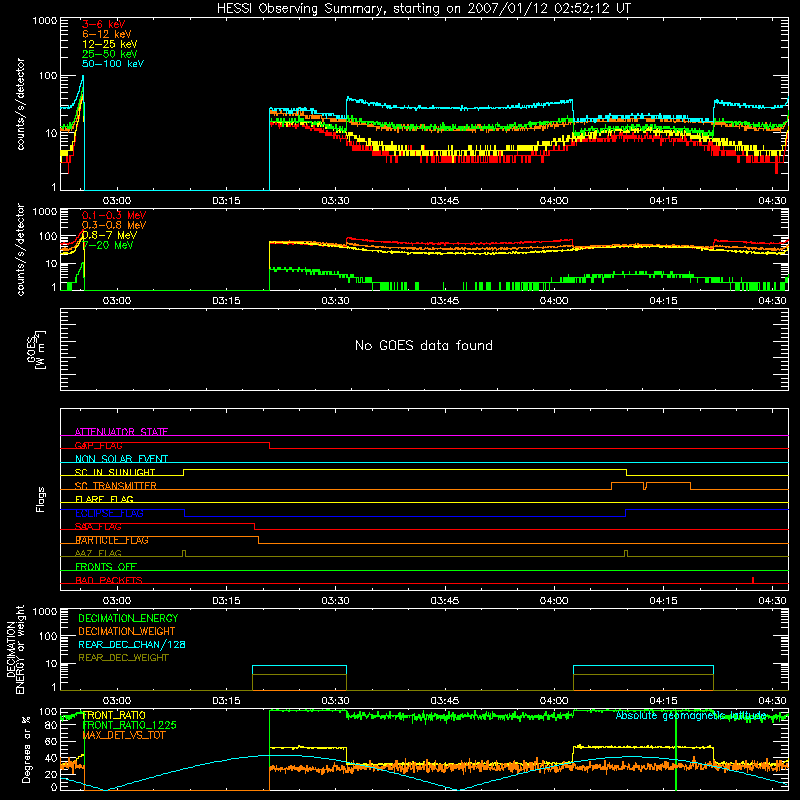Click the REAR_DEC_CHAN/128 legend label
Viewport: 800px width, 800px height.
(132, 644)
